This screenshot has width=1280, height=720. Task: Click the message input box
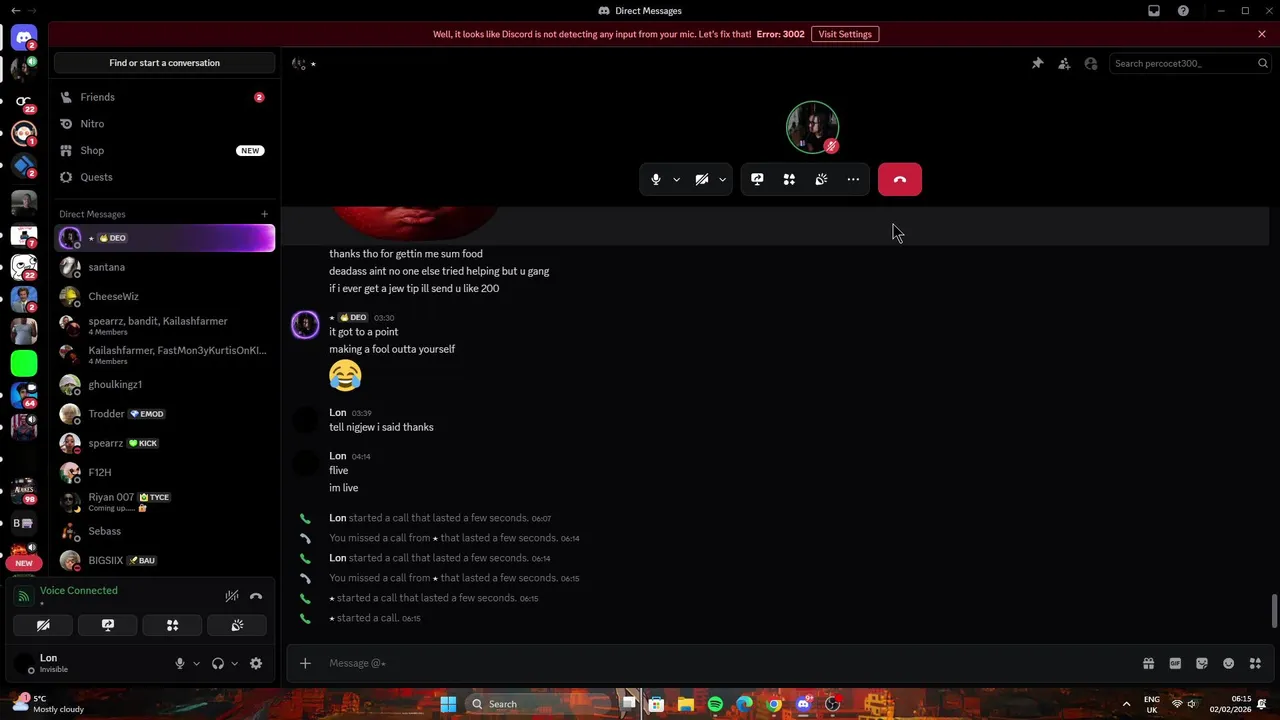(730, 663)
